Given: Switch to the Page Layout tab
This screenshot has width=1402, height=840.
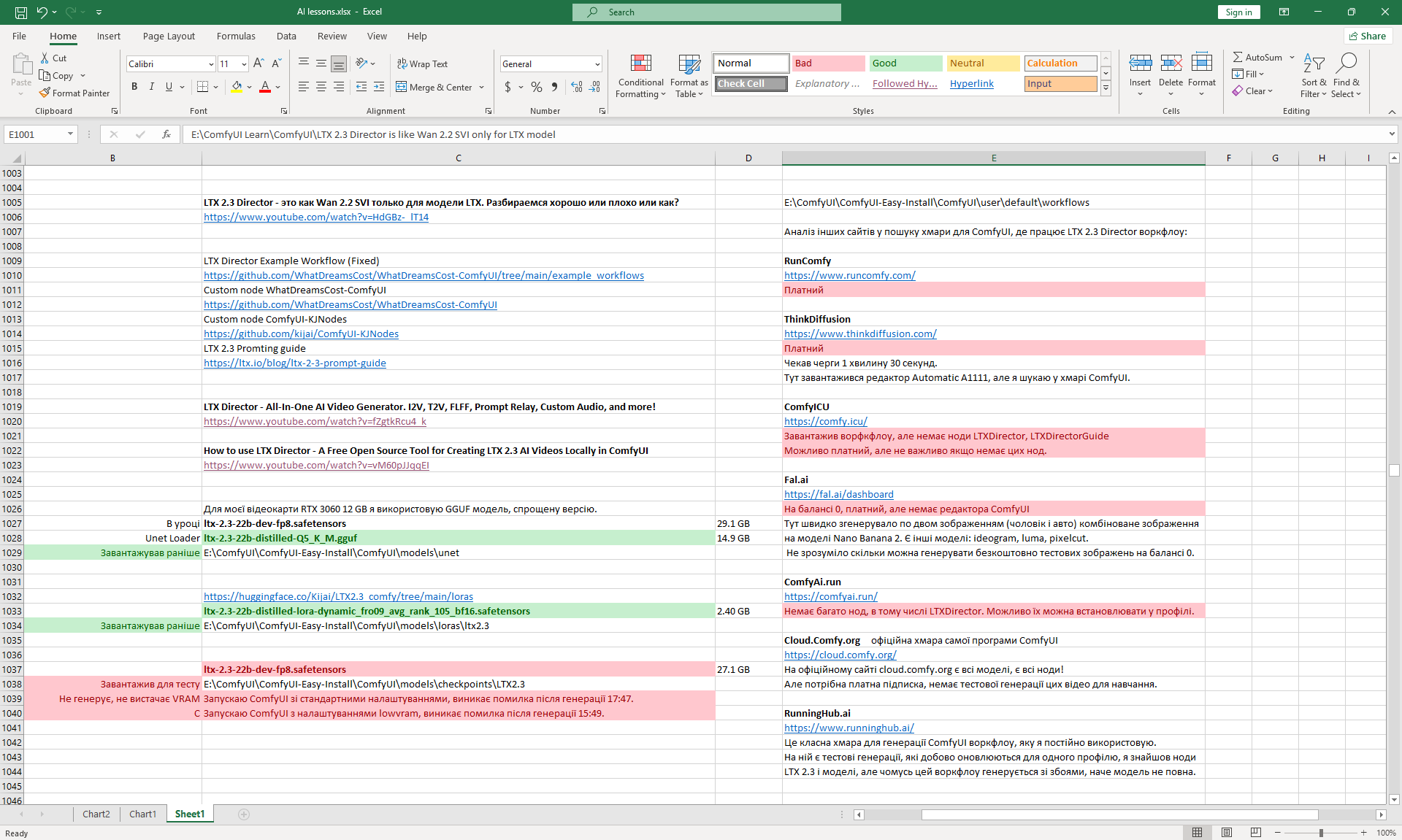Looking at the screenshot, I should pos(169,36).
